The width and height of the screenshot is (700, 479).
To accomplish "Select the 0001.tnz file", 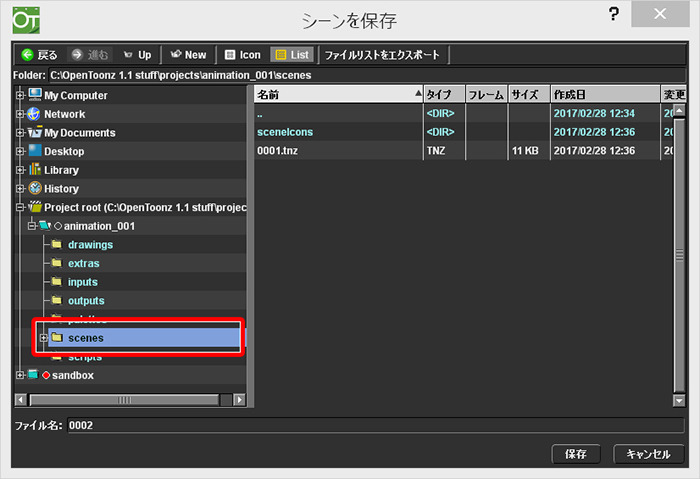I will point(463,151).
